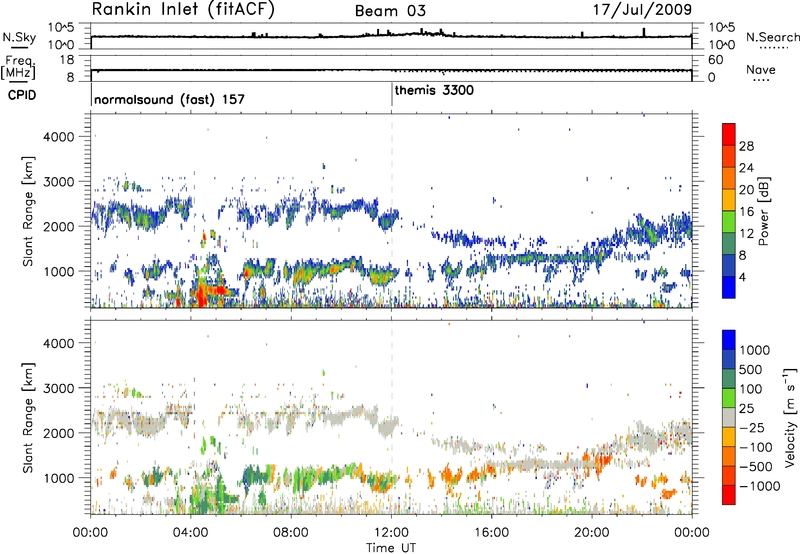Click the 'Velocity [m s-1]' colorbar label
The width and height of the screenshot is (800, 554).
click(790, 417)
